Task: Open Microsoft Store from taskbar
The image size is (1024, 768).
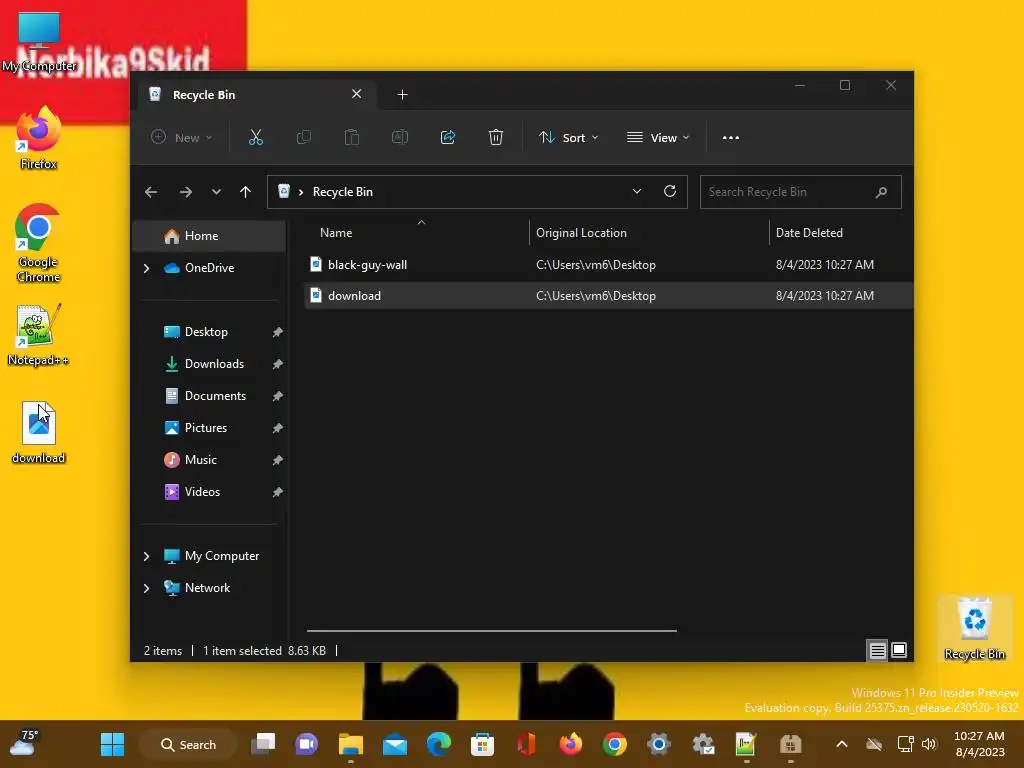Action: [x=483, y=744]
